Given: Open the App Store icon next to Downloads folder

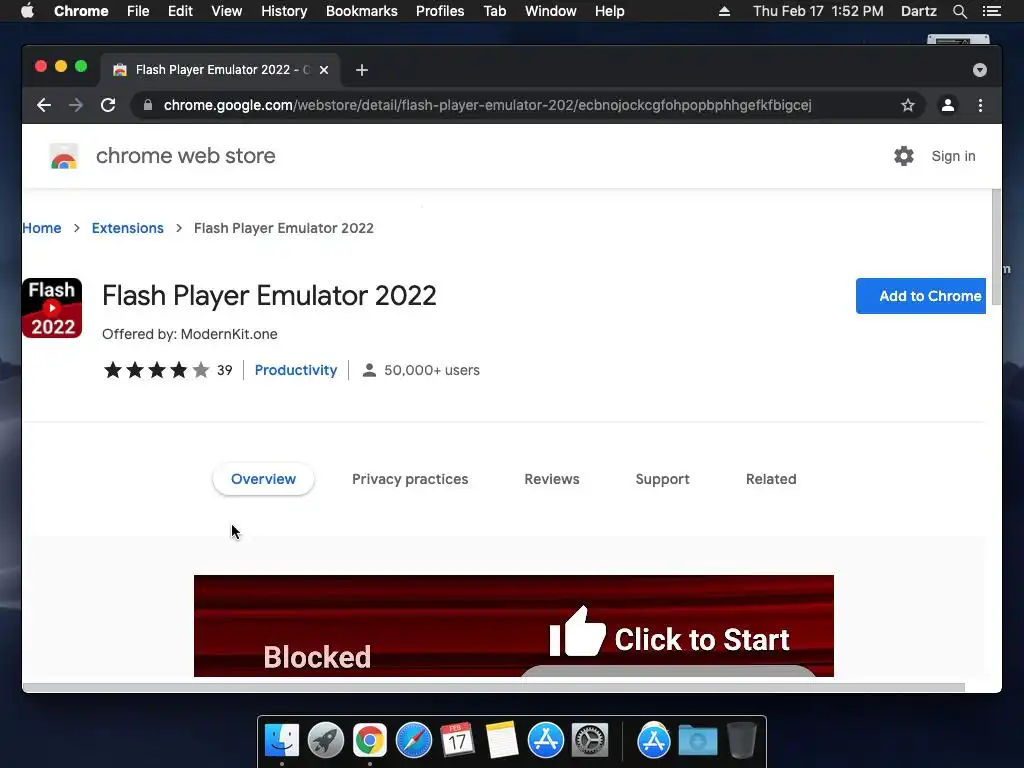Looking at the screenshot, I should coord(654,741).
